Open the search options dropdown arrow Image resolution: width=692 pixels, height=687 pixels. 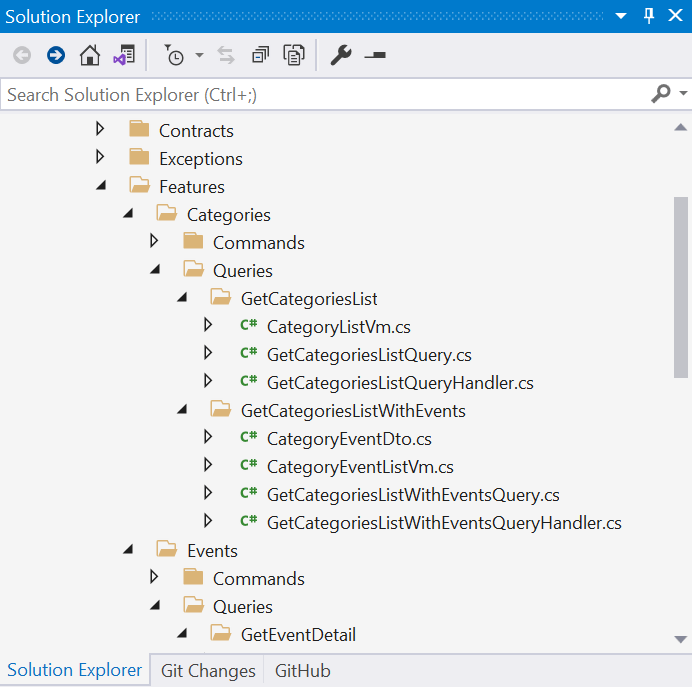pos(683,93)
